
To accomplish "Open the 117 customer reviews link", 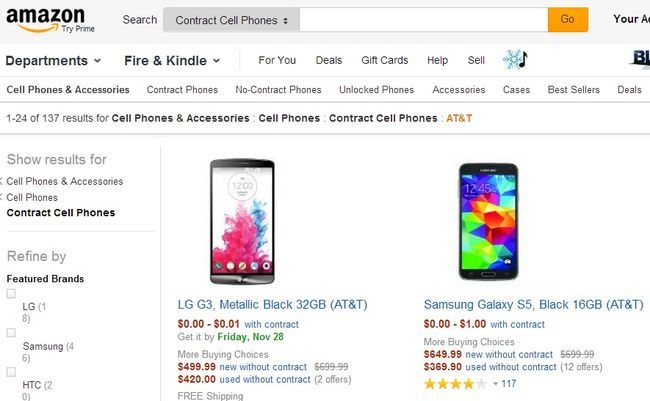I will (x=509, y=384).
